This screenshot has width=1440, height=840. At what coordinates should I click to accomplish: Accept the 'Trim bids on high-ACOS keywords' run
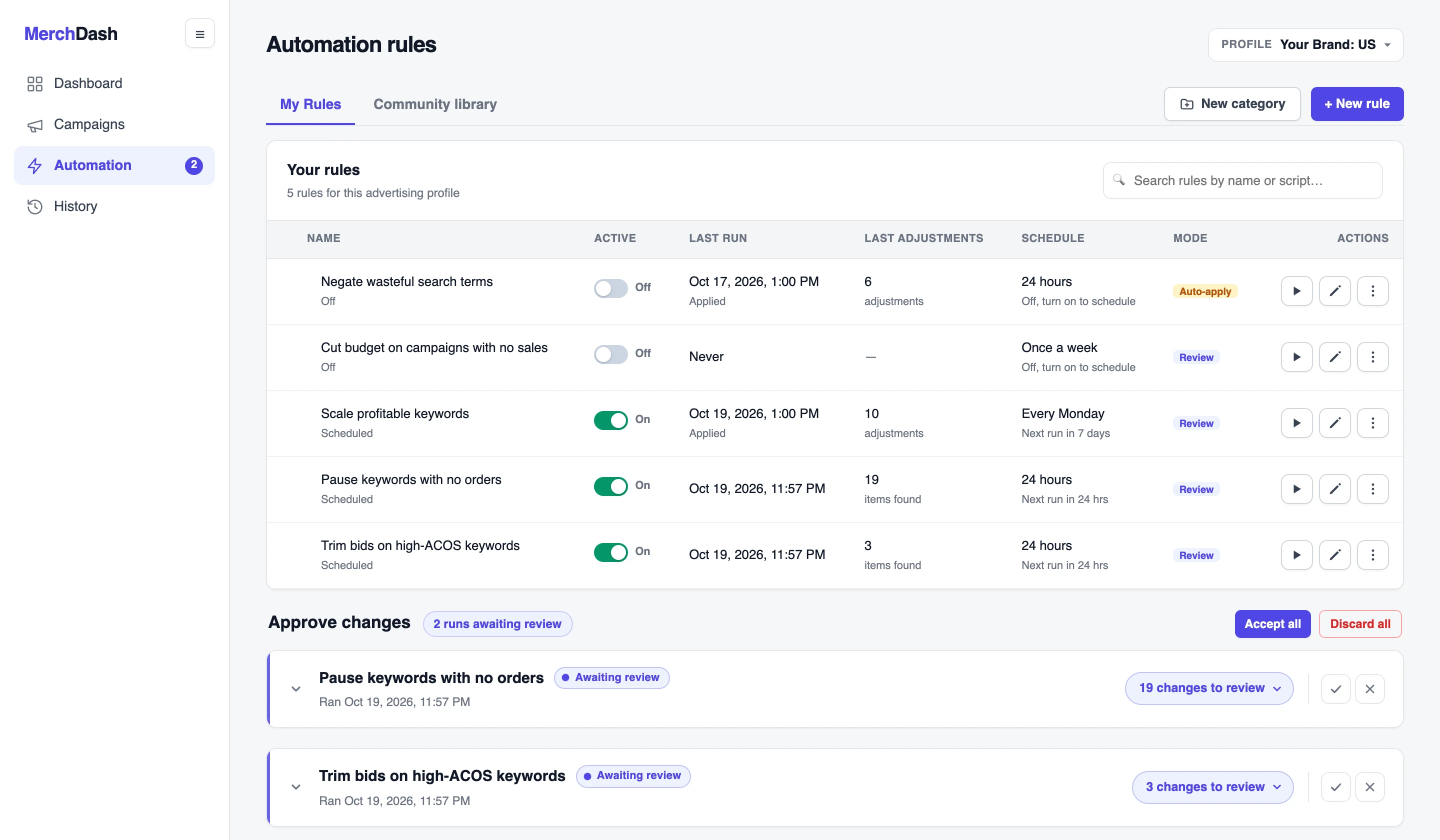click(1335, 787)
